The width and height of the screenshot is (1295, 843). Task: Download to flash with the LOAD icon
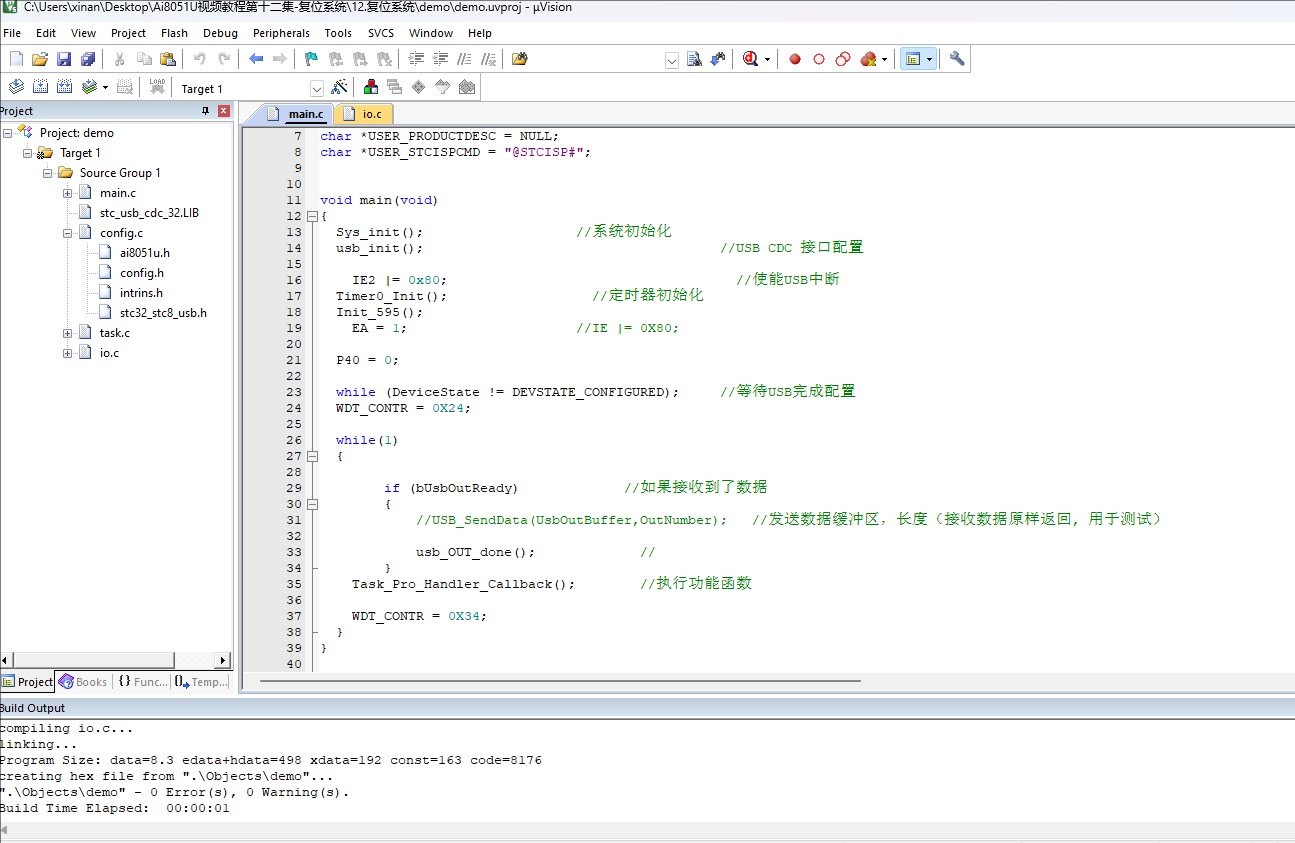[x=157, y=87]
